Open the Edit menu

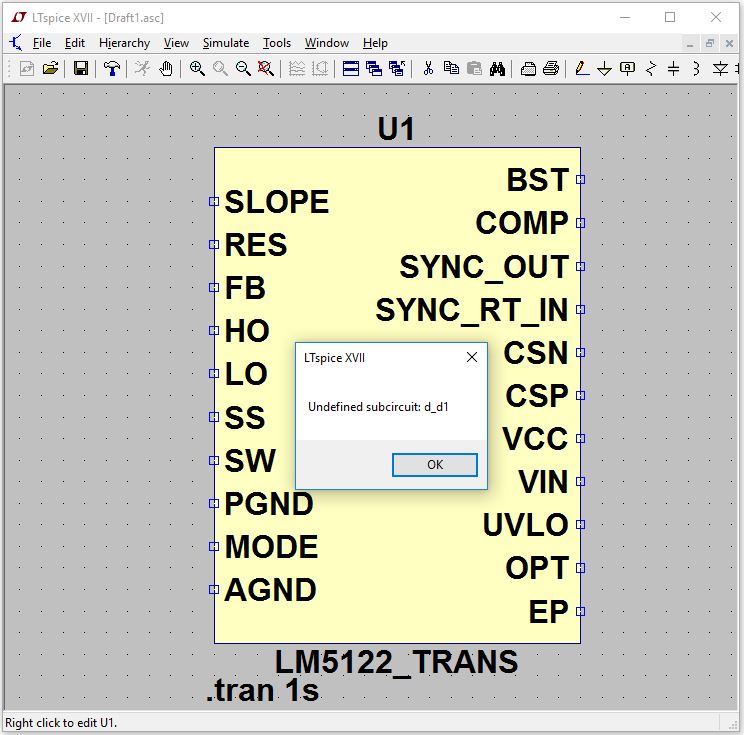point(74,43)
